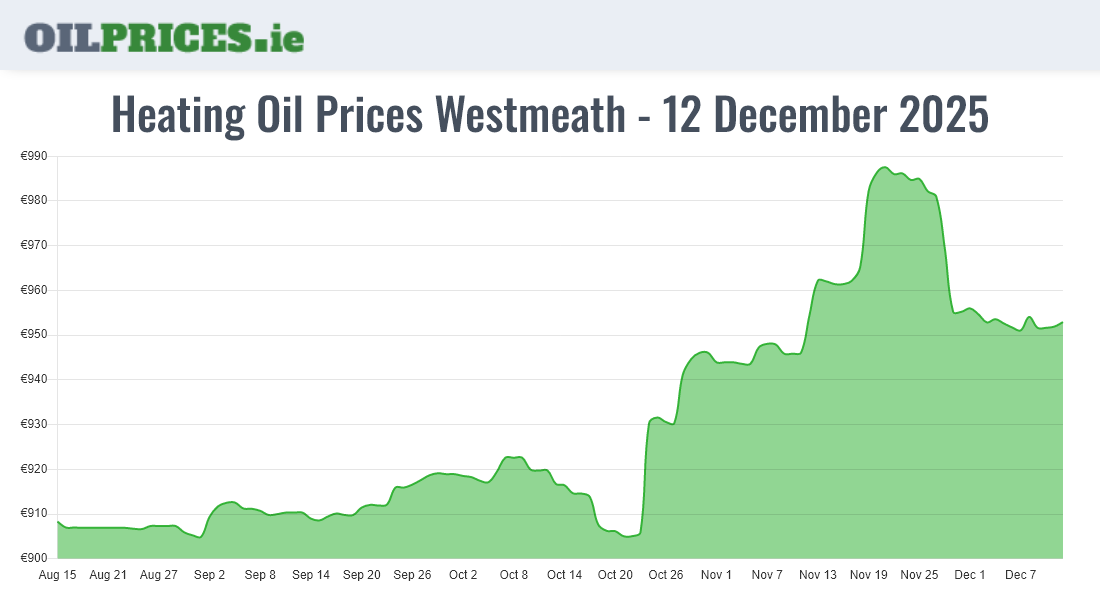Click the €900 y-axis label

tap(34, 558)
